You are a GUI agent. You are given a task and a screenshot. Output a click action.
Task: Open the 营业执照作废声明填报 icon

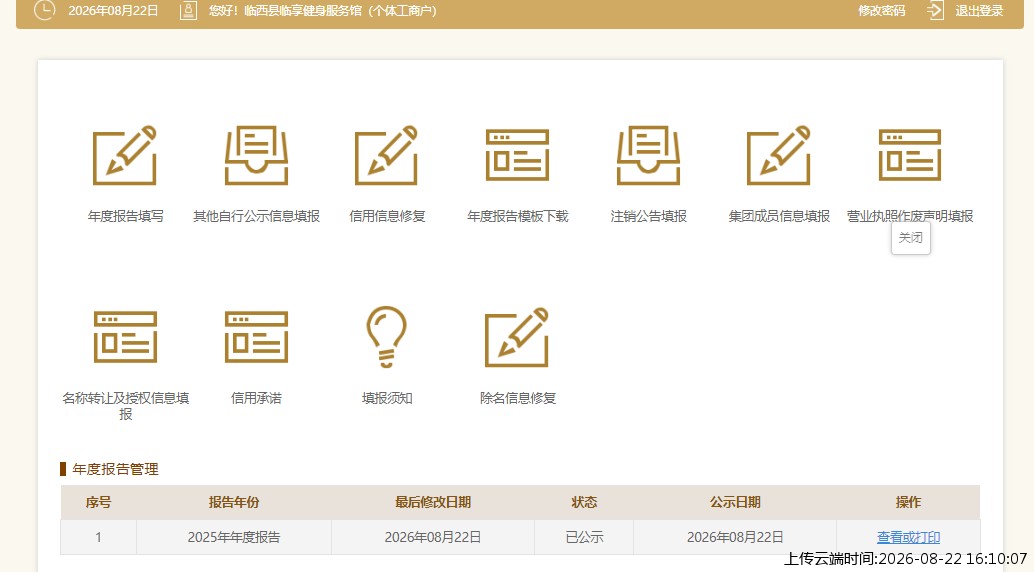click(x=910, y=156)
